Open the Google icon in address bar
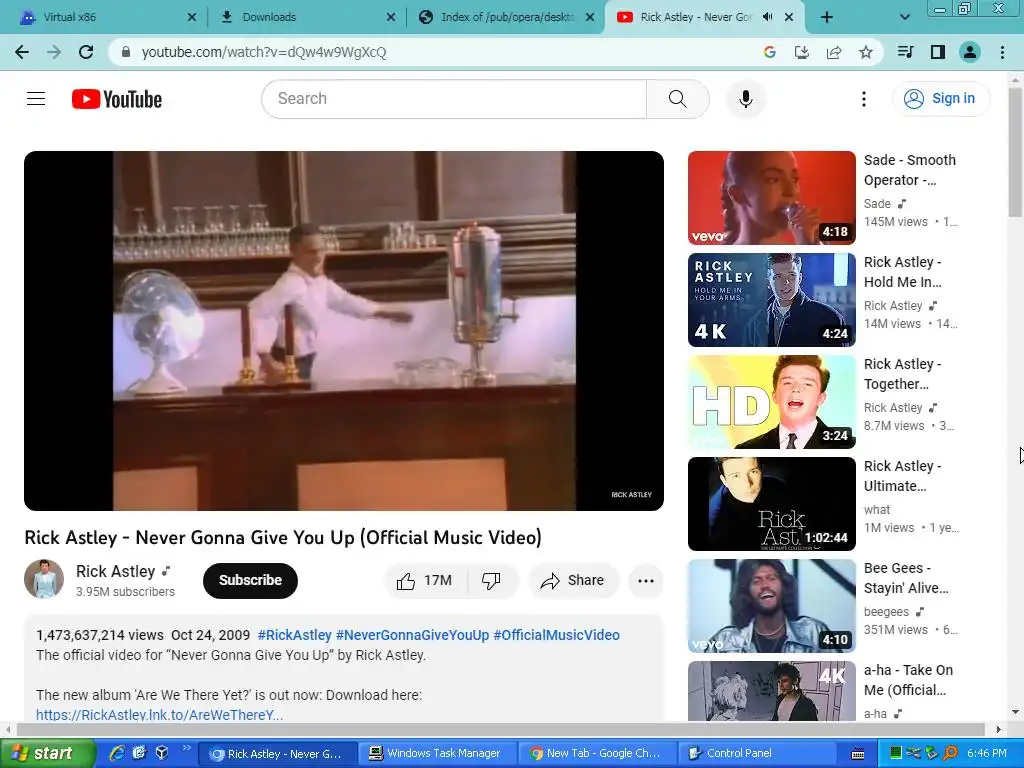1024x768 pixels. 769,52
